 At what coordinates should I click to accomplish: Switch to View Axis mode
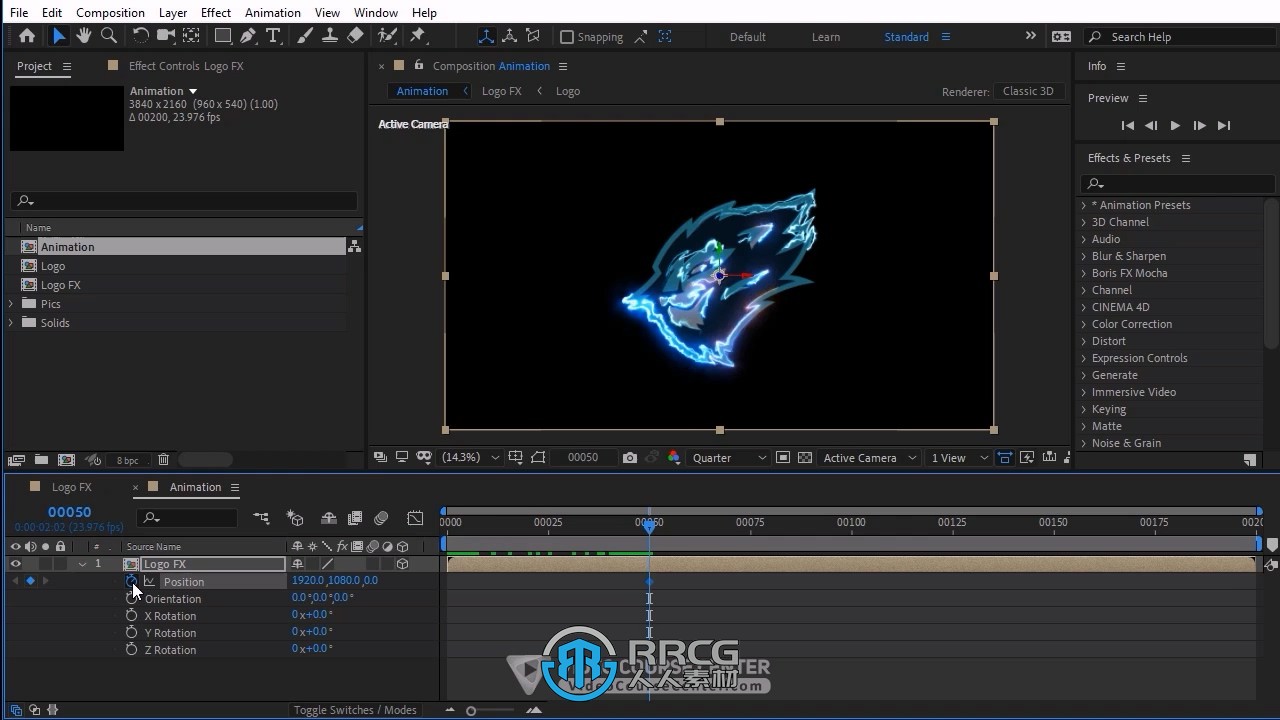pyautogui.click(x=533, y=36)
